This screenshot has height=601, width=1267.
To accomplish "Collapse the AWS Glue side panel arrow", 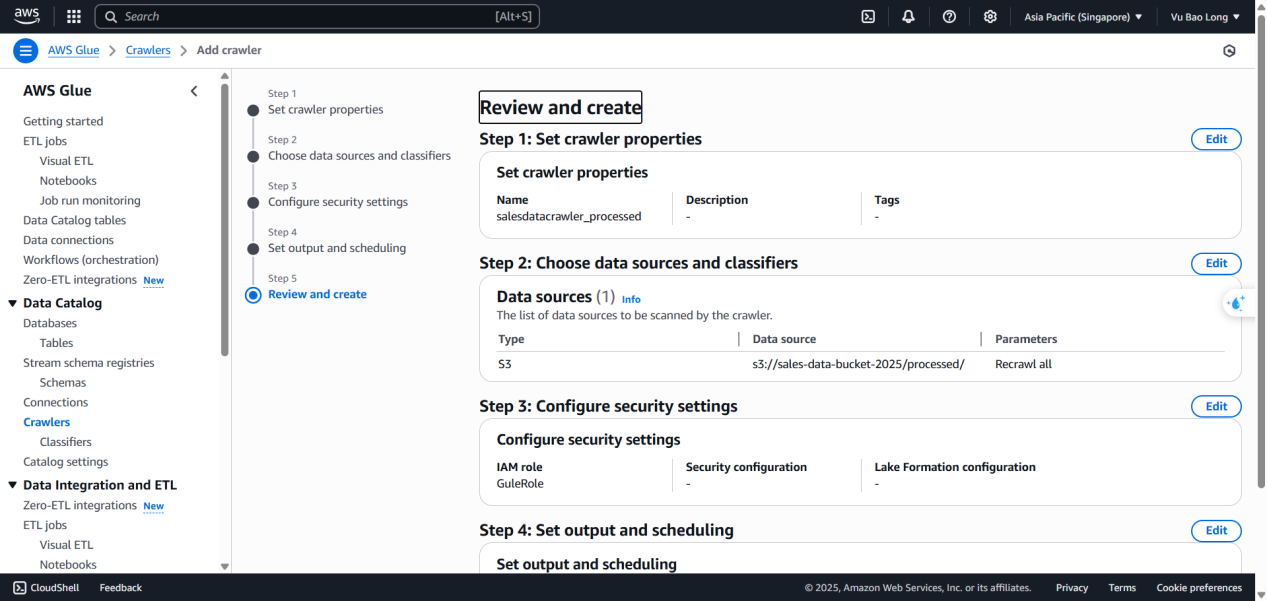I will point(194,91).
